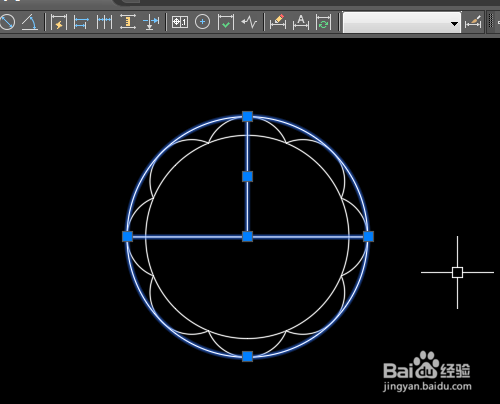This screenshot has height=404, width=500.
Task: Open Dimension Edit pencil tool
Action: 278,22
